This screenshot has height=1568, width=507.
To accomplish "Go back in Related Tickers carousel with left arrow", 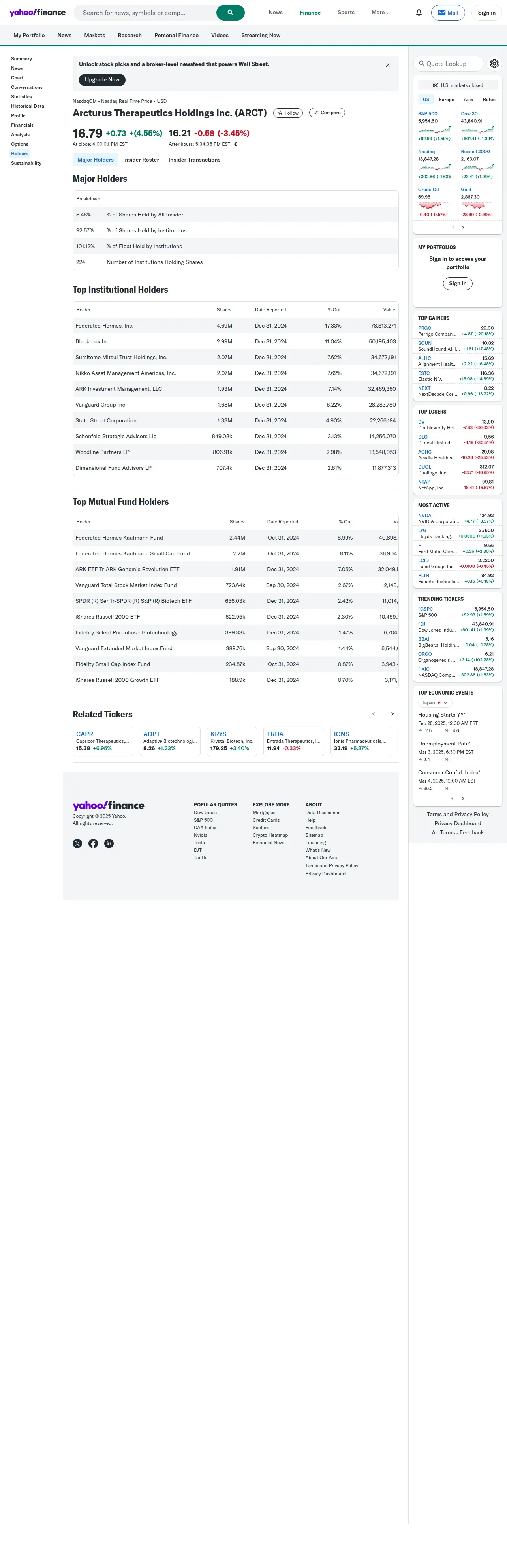I will (x=374, y=714).
